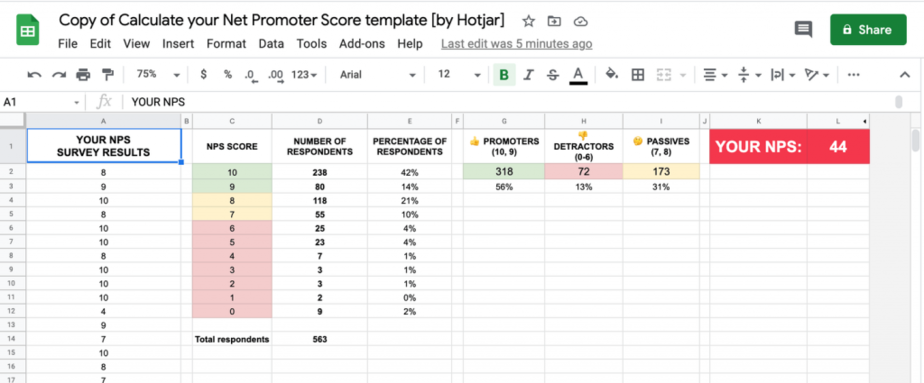This screenshot has height=383, width=924.
Task: Open the borders grid icon
Action: click(638, 75)
